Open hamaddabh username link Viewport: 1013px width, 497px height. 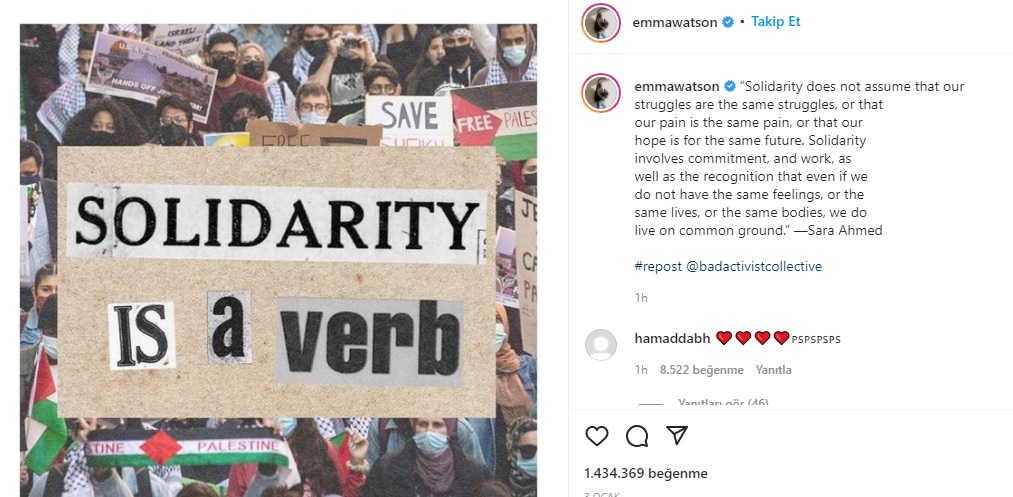point(673,338)
